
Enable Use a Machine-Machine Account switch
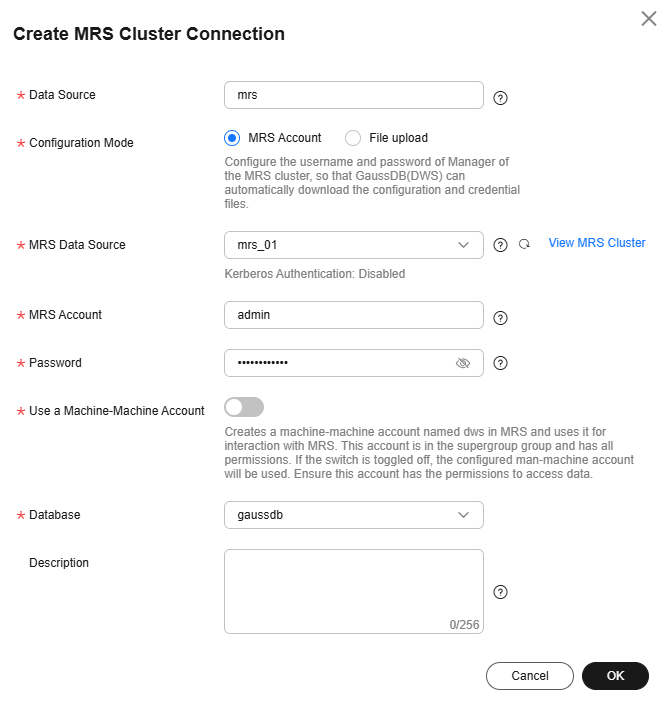point(244,407)
